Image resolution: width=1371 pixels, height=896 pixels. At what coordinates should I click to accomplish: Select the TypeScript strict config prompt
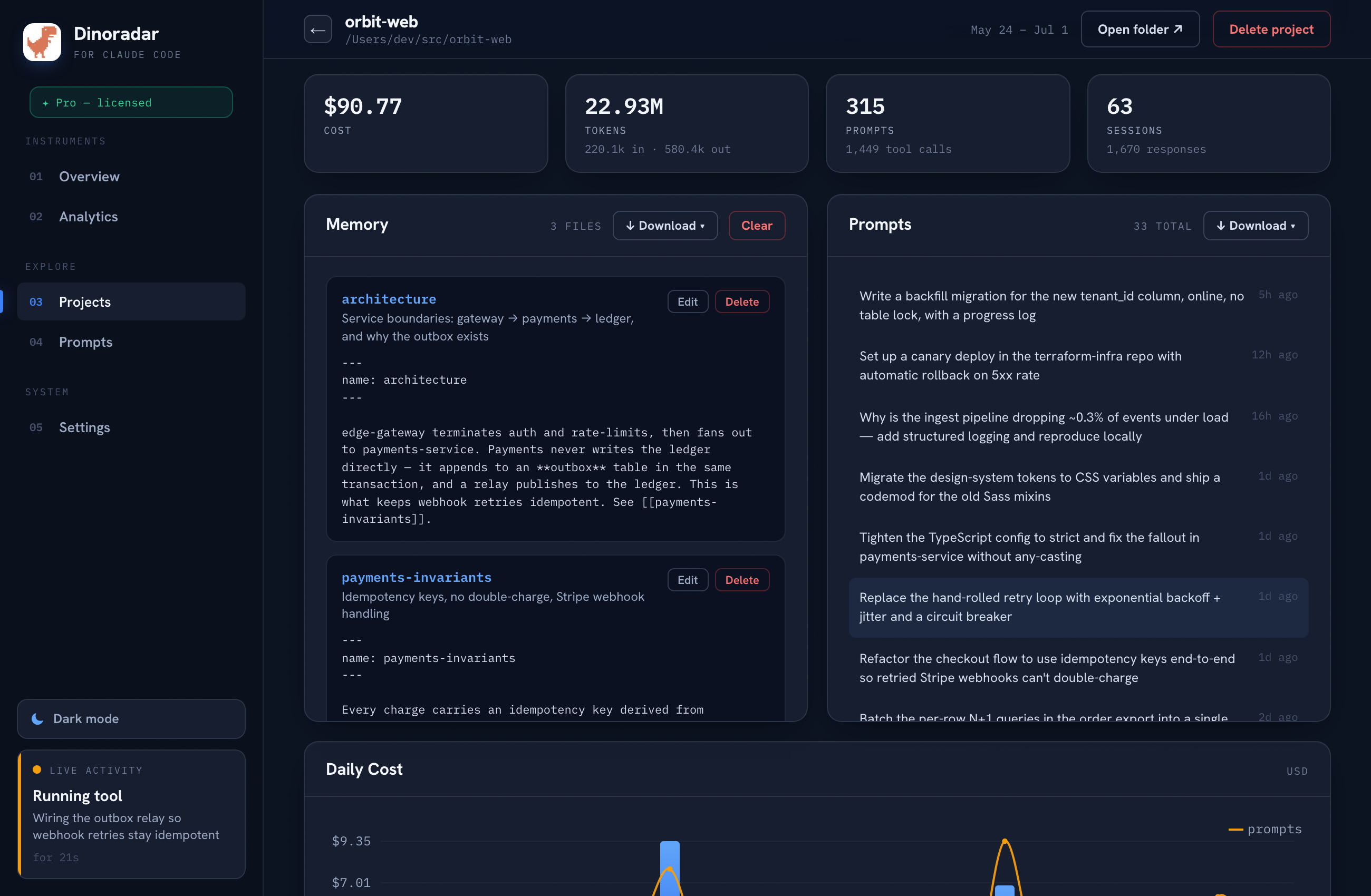(x=1078, y=547)
